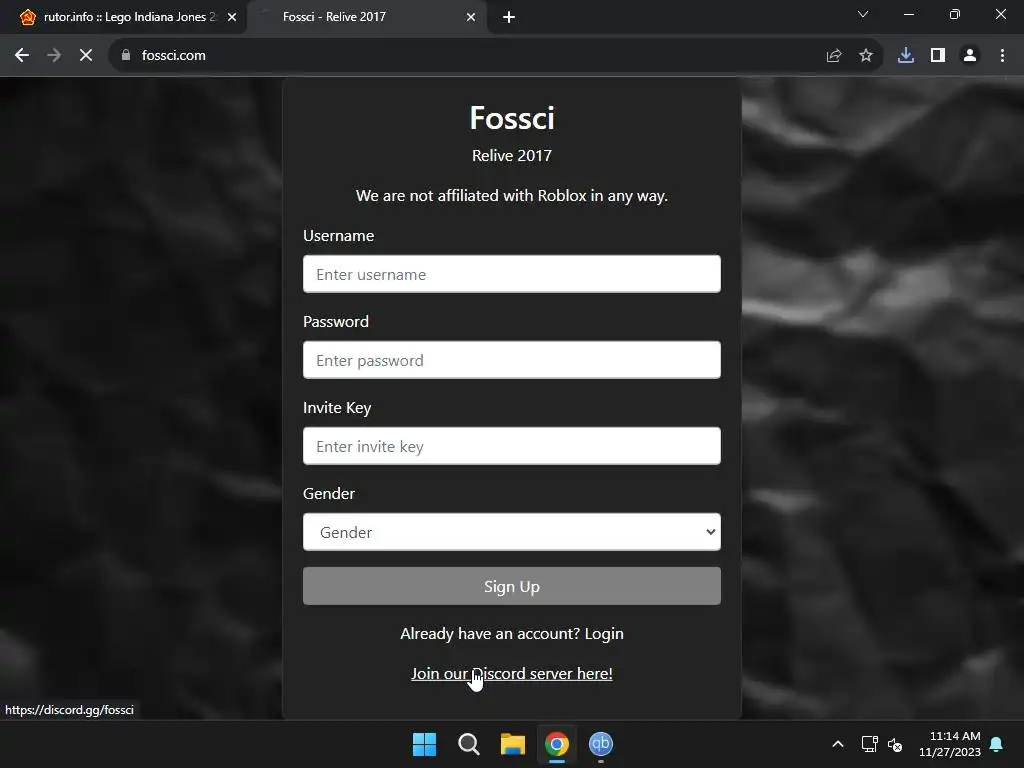This screenshot has width=1024, height=768.
Task: Open qBittorrent from the taskbar
Action: [x=601, y=744]
